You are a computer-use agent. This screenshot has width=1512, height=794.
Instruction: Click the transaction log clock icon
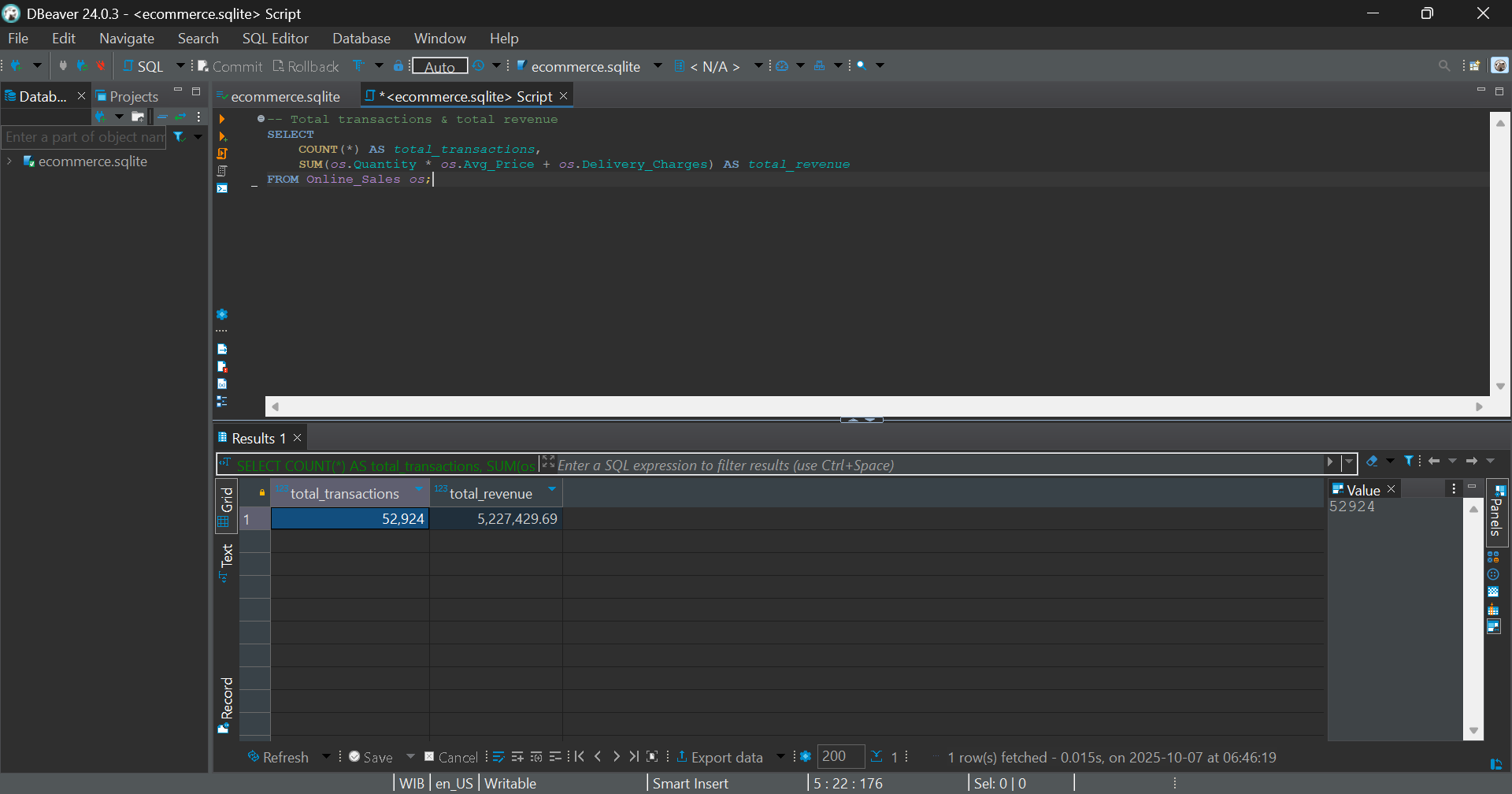tap(479, 66)
